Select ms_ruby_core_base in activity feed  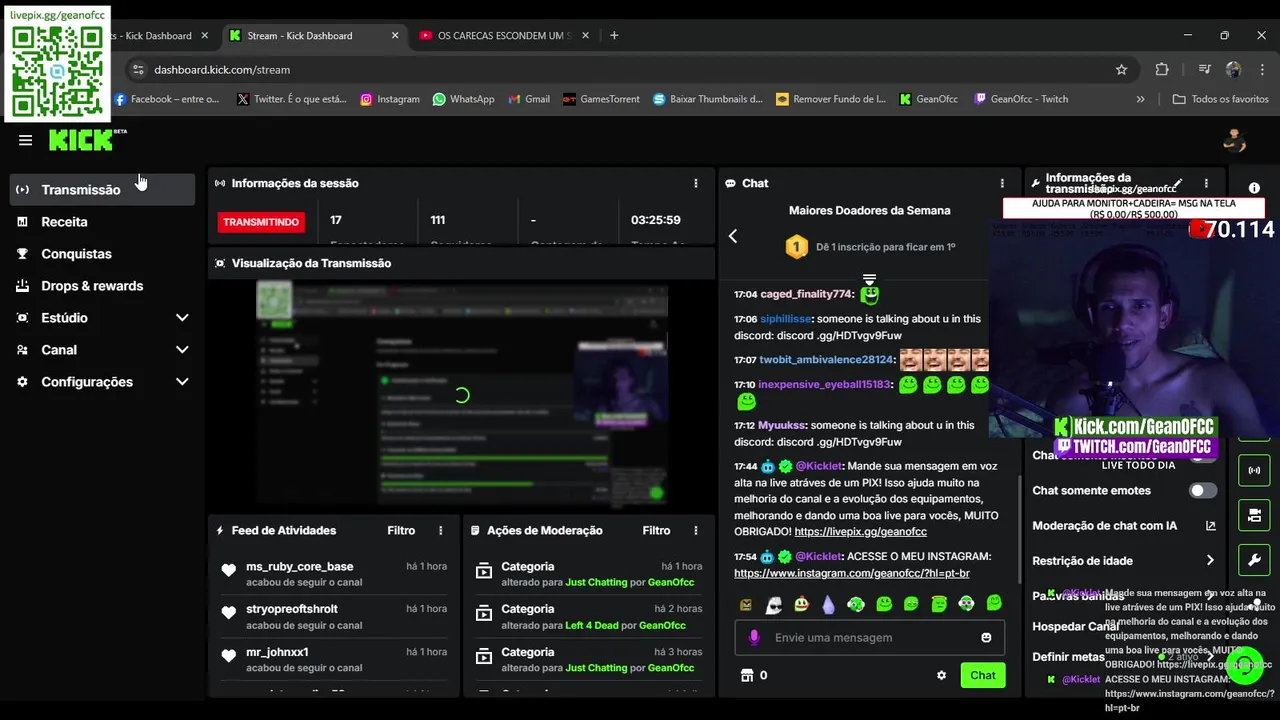pyautogui.click(x=299, y=567)
